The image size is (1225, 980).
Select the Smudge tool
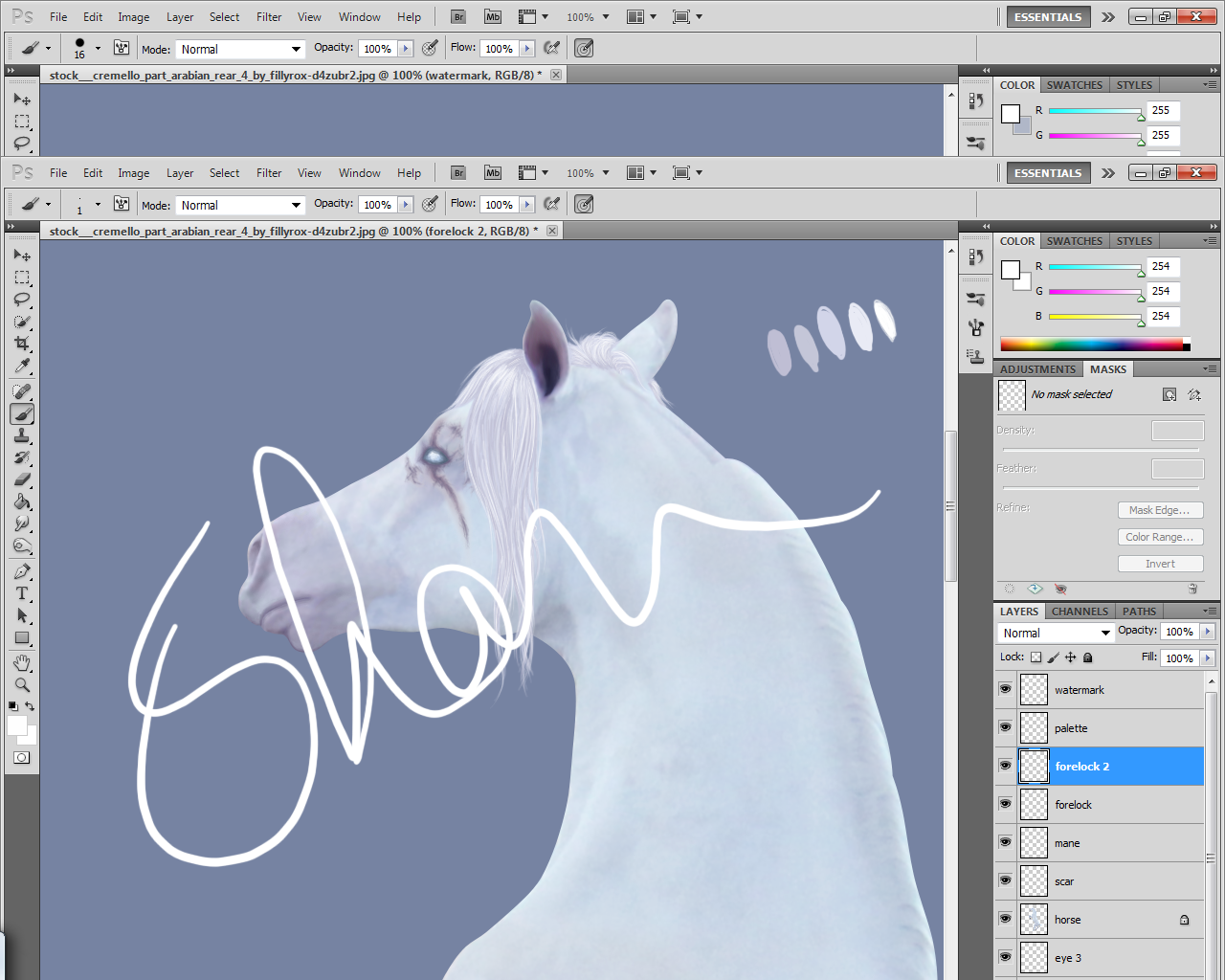pyautogui.click(x=22, y=523)
